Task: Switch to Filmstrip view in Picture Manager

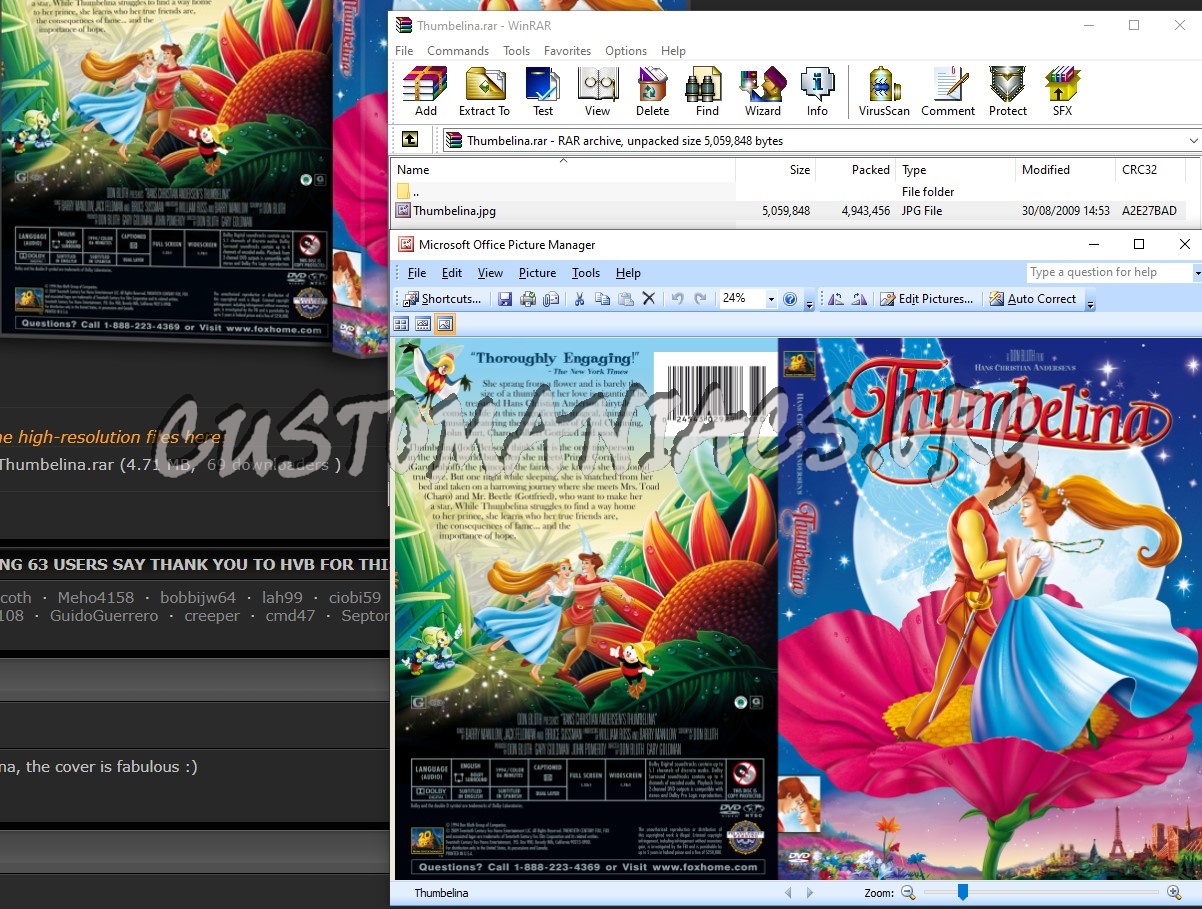Action: (423, 324)
